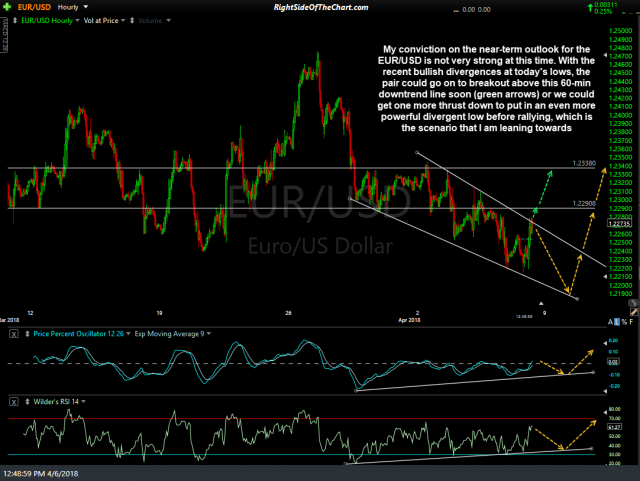Image resolution: width=640 pixels, height=481 pixels.
Task: Click the upper trendline's top-left anchor handle
Action: 417,152
